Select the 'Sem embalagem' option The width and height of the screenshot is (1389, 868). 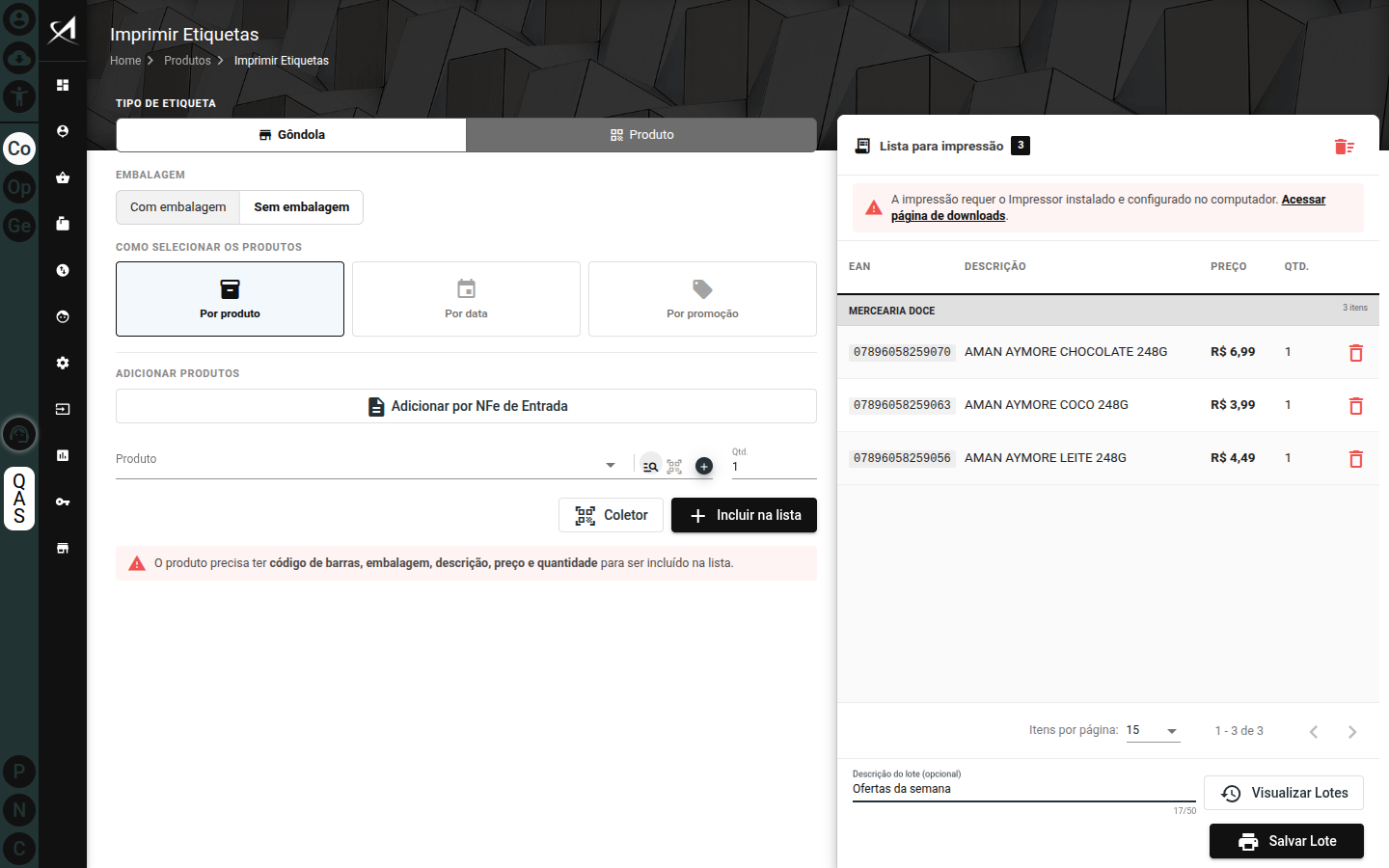(302, 207)
